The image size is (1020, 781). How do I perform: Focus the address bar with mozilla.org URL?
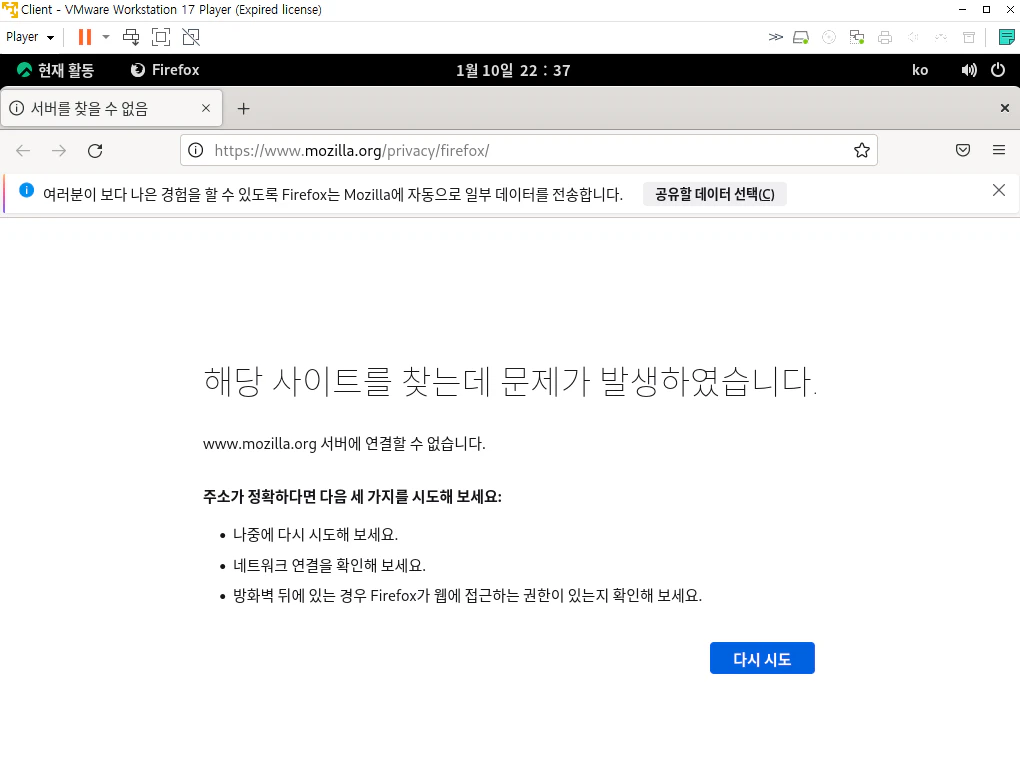coord(528,150)
